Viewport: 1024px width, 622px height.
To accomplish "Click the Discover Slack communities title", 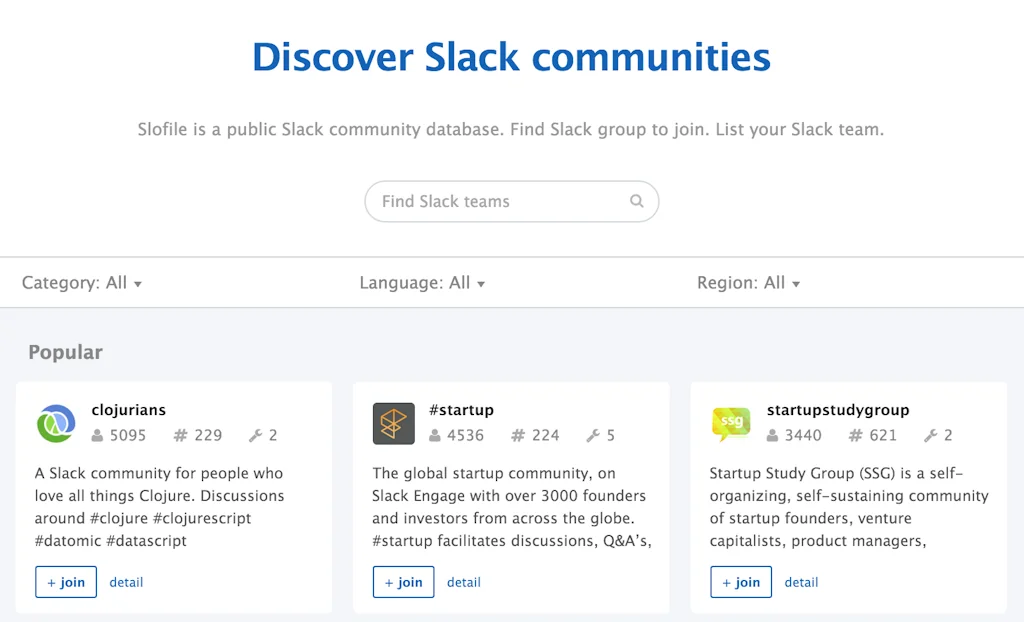I will (x=511, y=57).
